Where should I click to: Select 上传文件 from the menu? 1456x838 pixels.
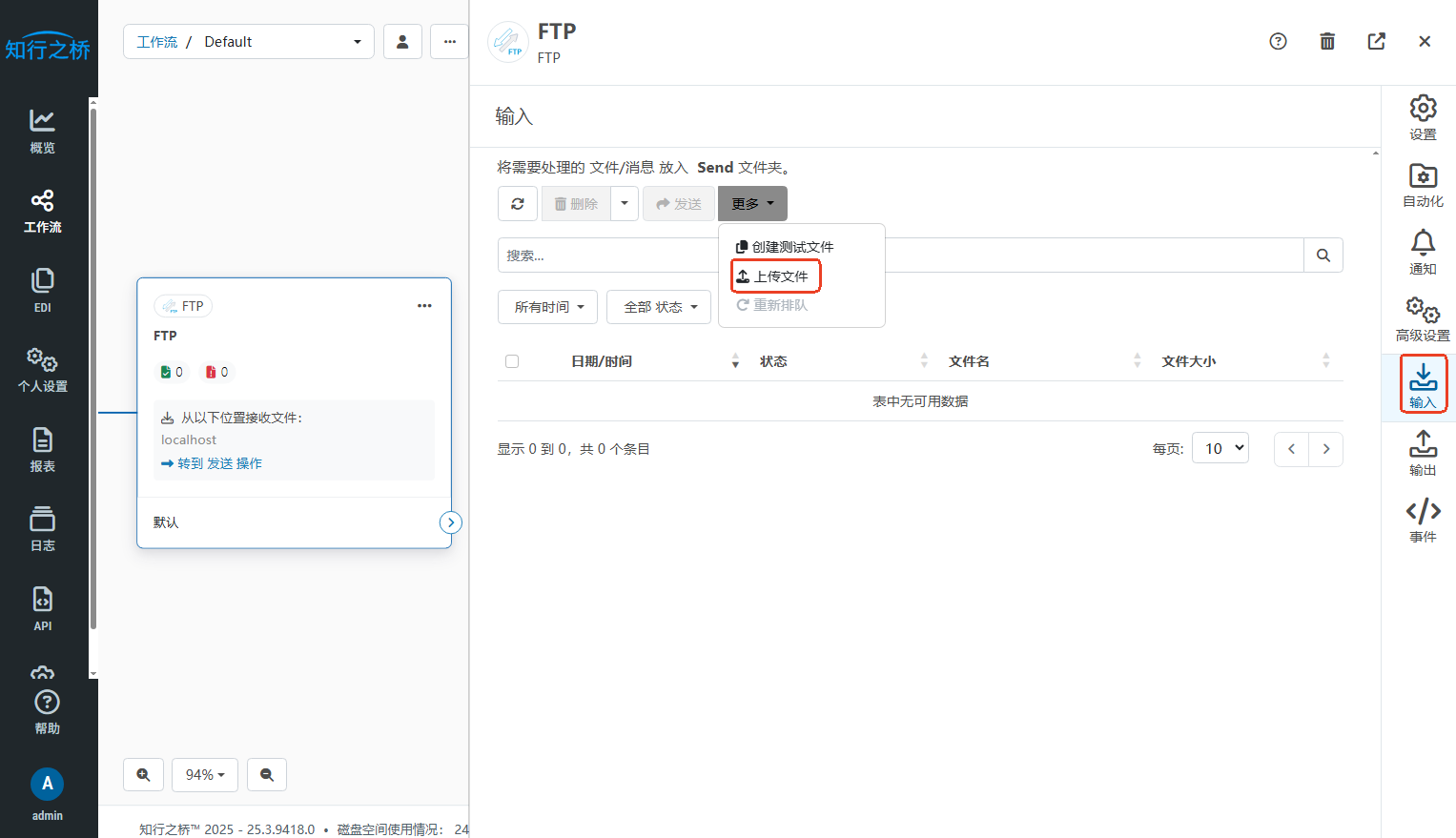775,276
